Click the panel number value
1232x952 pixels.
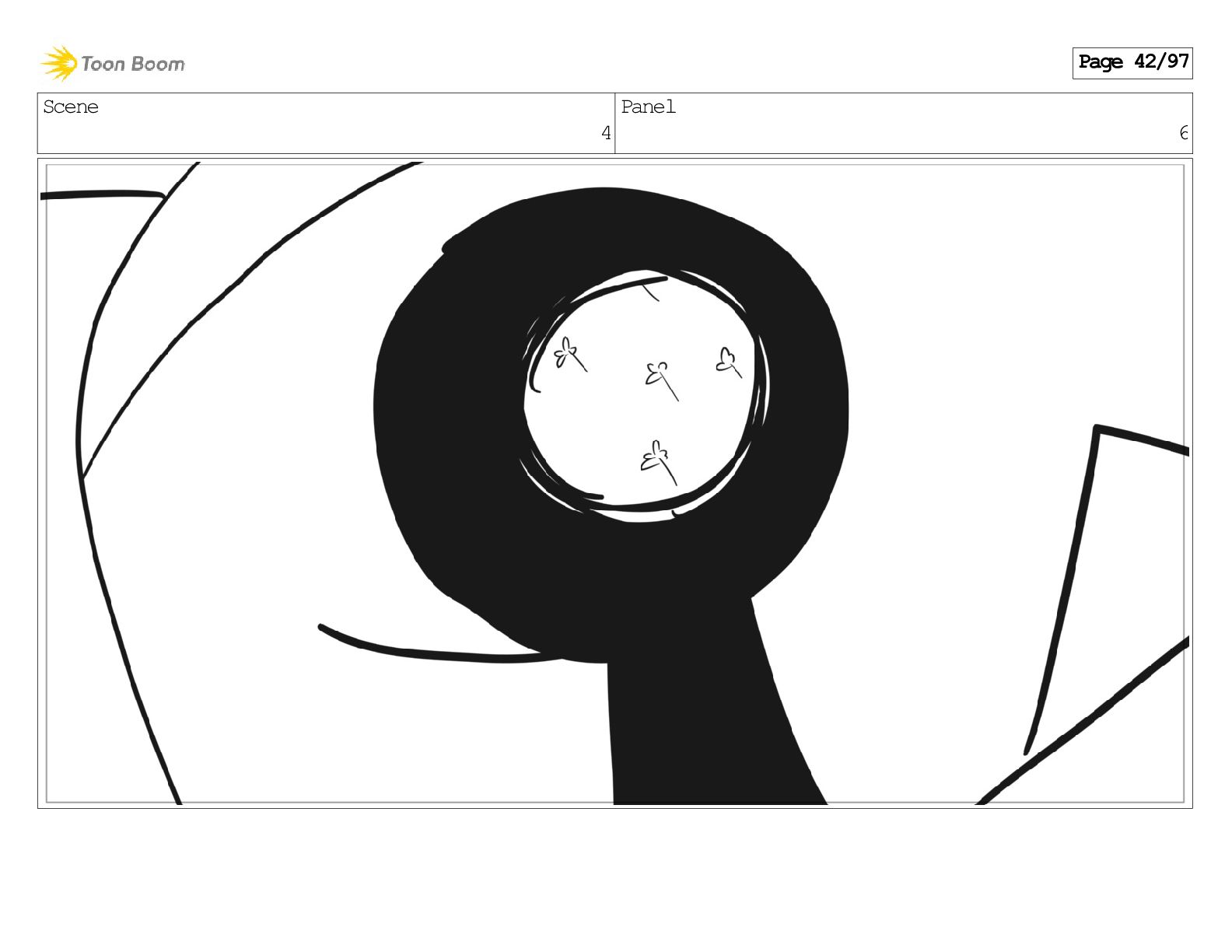click(x=1184, y=133)
